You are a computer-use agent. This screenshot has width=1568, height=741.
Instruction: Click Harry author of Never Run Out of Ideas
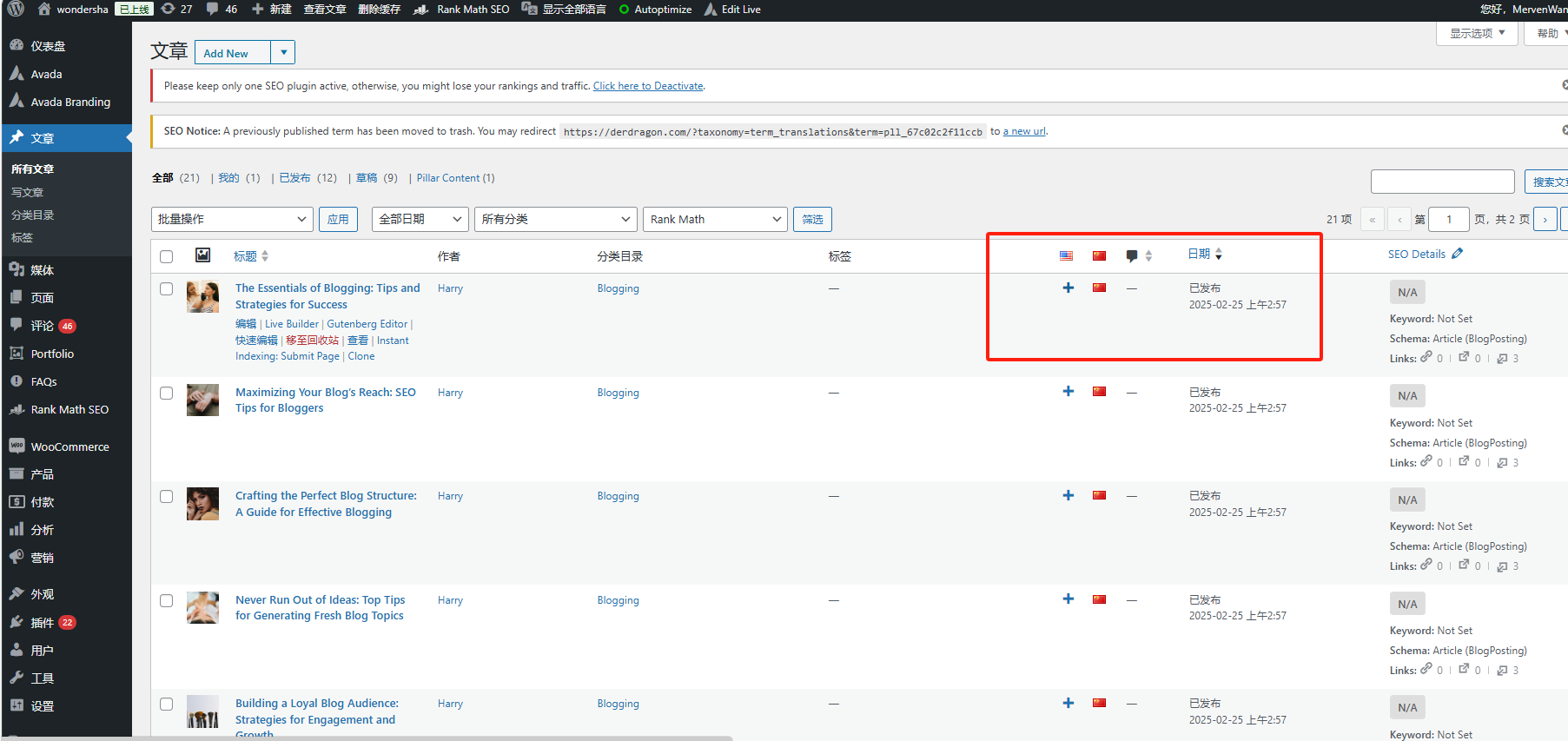(x=450, y=600)
